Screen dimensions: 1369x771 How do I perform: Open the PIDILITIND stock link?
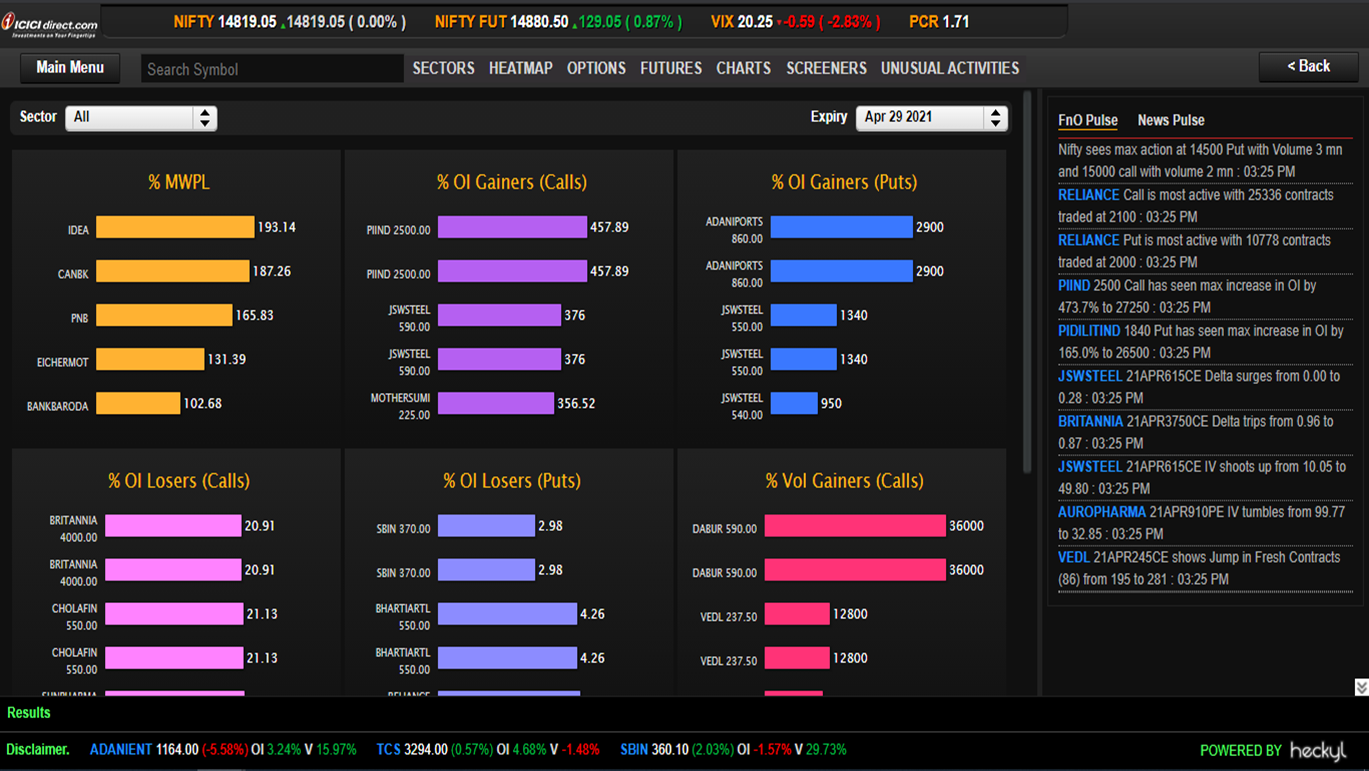(1089, 331)
